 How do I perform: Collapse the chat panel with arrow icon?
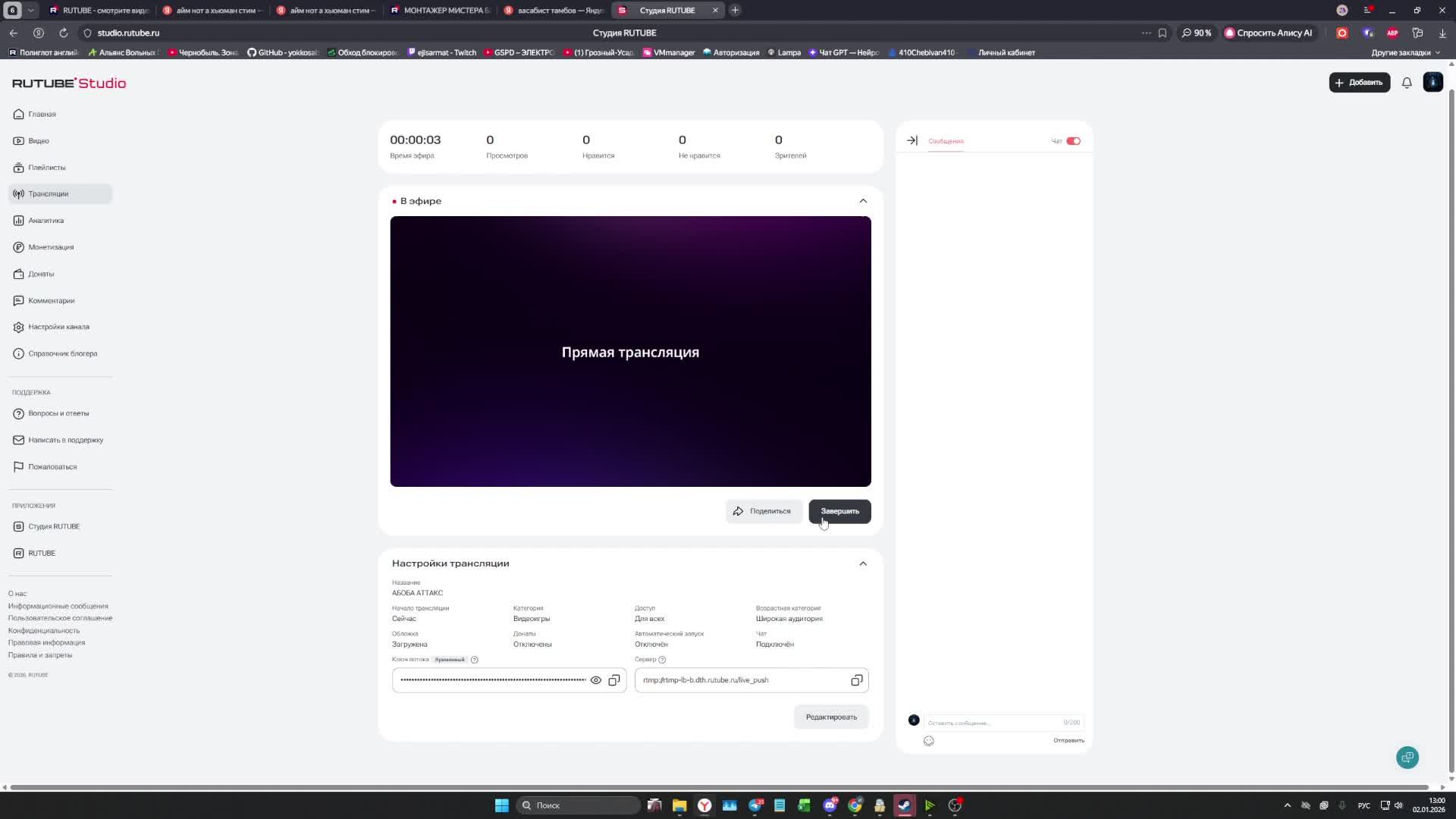tap(912, 140)
